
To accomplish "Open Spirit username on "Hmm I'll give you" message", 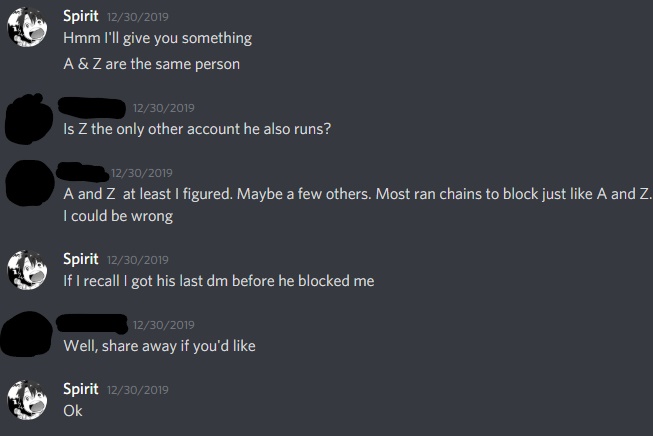I will [81, 16].
